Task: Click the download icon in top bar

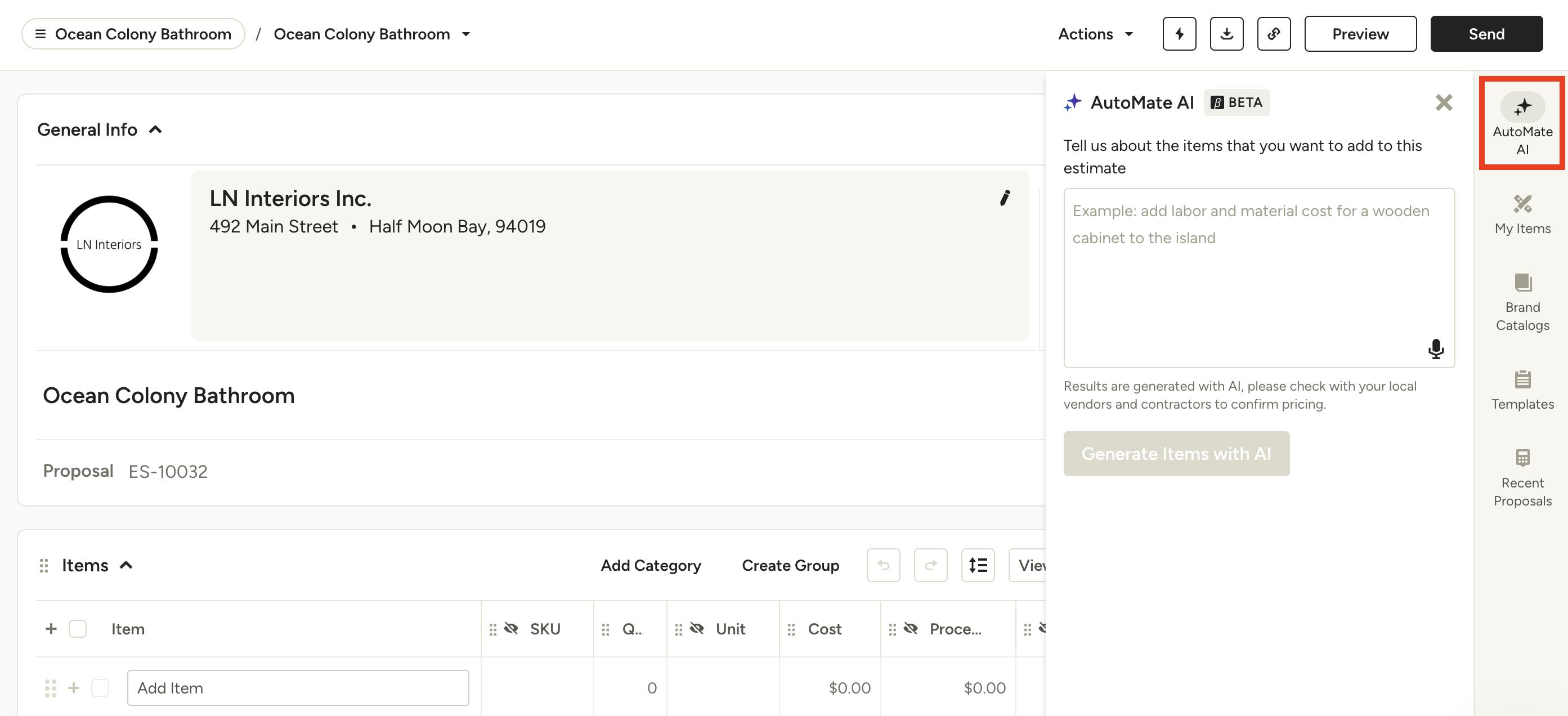Action: pos(1226,34)
